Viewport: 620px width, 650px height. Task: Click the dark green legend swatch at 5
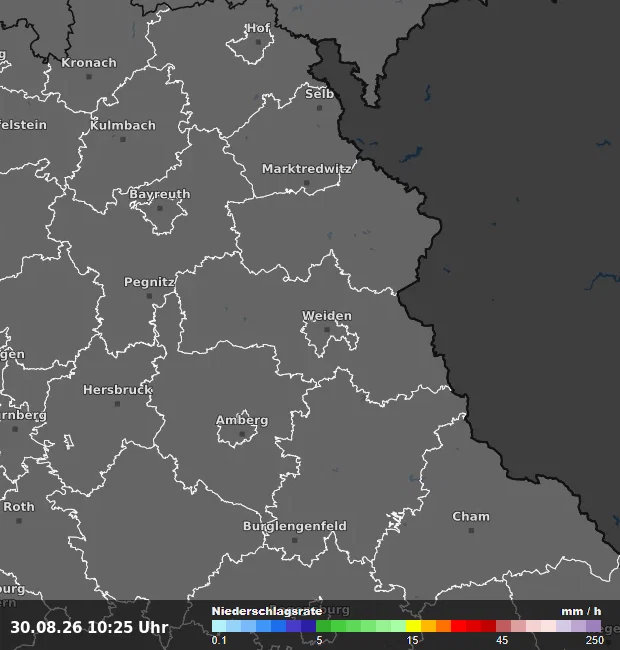click(x=324, y=626)
